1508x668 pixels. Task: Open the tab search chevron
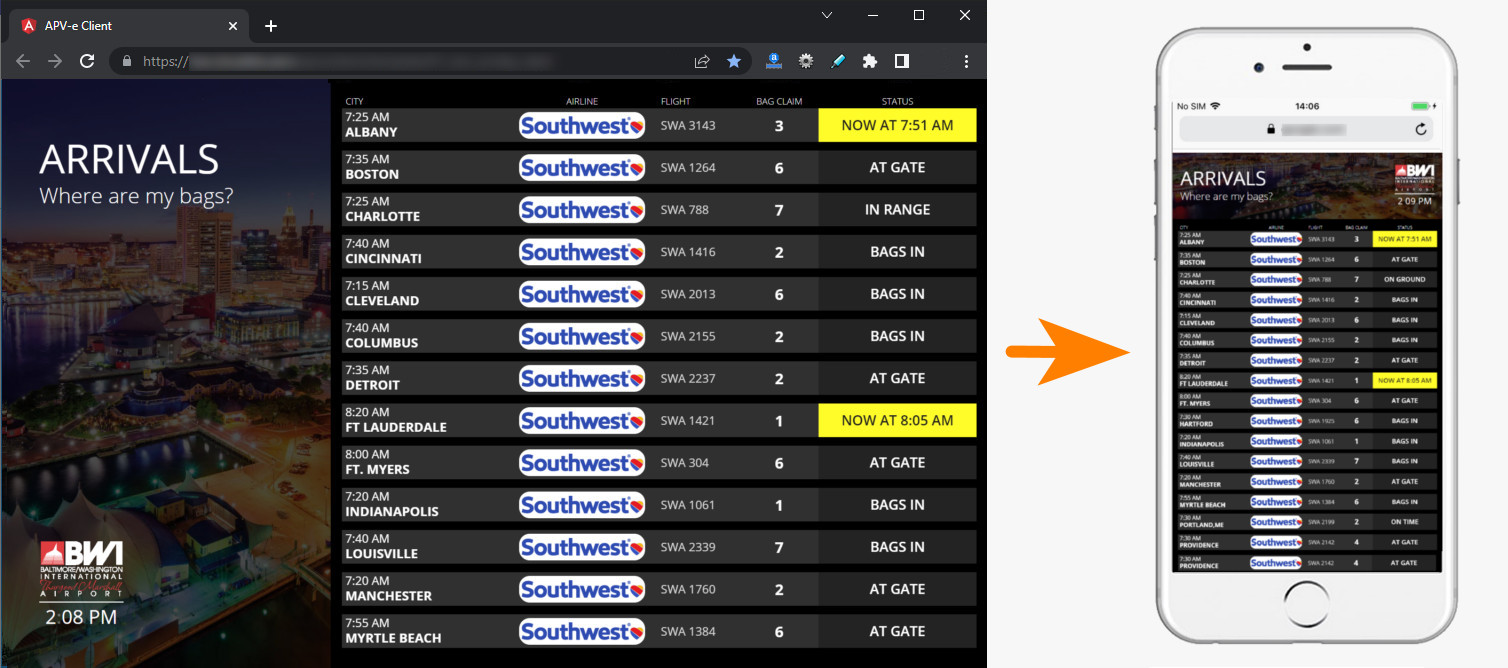(x=827, y=15)
